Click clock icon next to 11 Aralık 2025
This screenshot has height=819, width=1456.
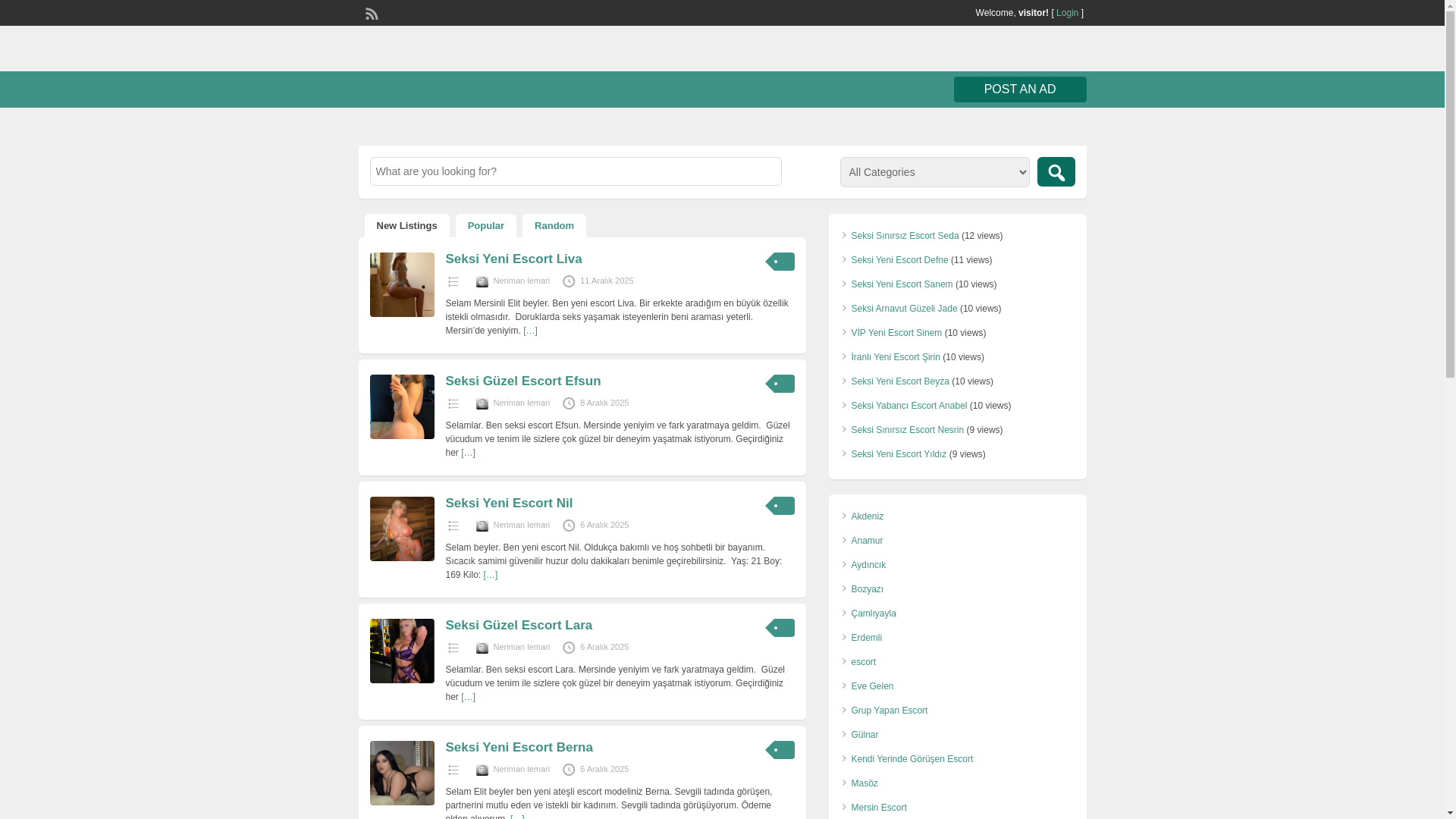click(x=569, y=281)
